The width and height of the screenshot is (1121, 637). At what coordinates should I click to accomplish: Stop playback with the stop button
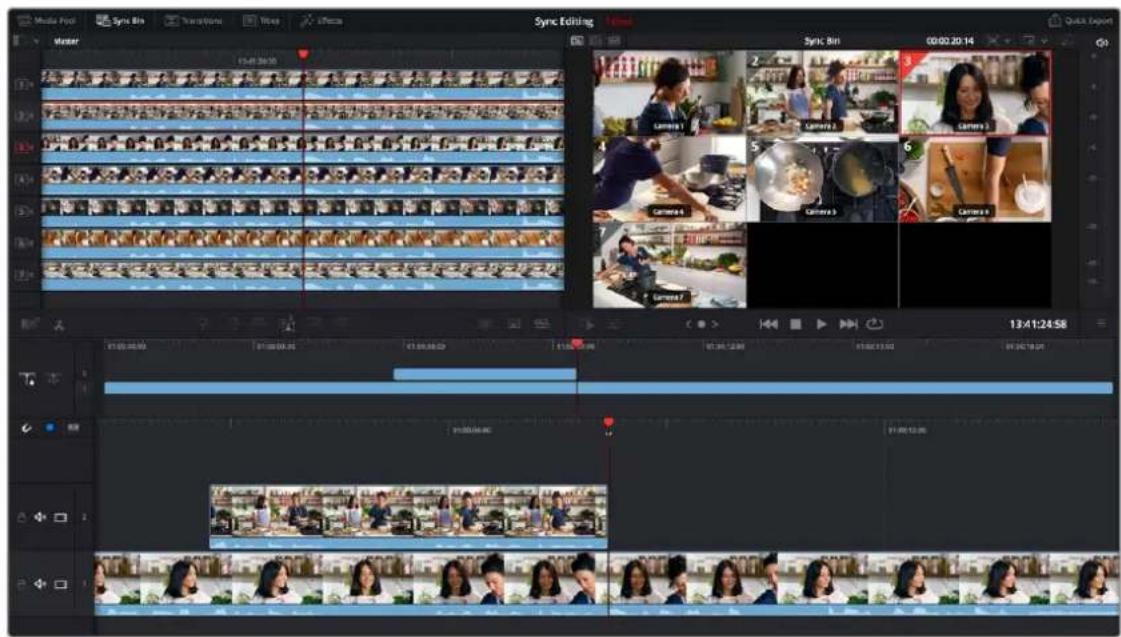tap(796, 324)
